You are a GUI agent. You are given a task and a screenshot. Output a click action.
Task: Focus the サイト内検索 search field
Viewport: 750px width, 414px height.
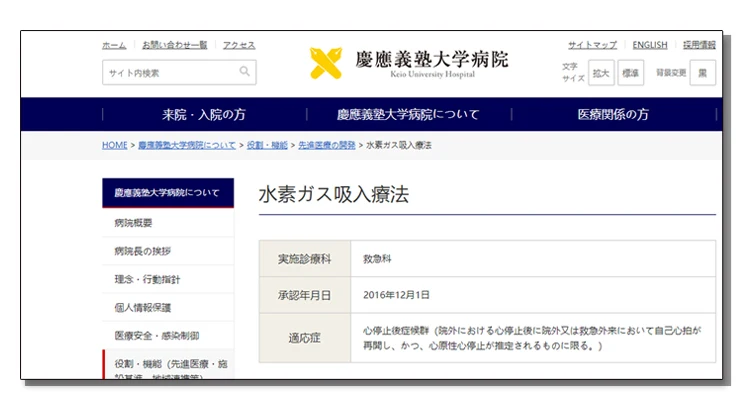(179, 72)
